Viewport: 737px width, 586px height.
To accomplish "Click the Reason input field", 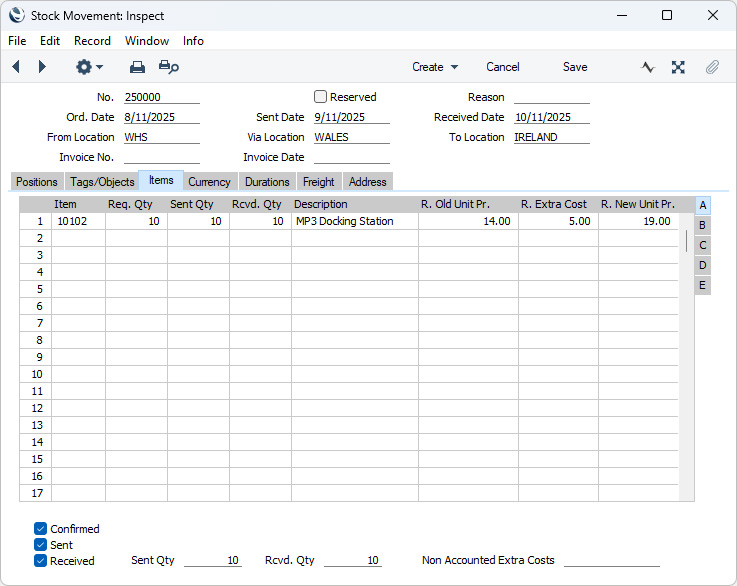I will (x=551, y=97).
